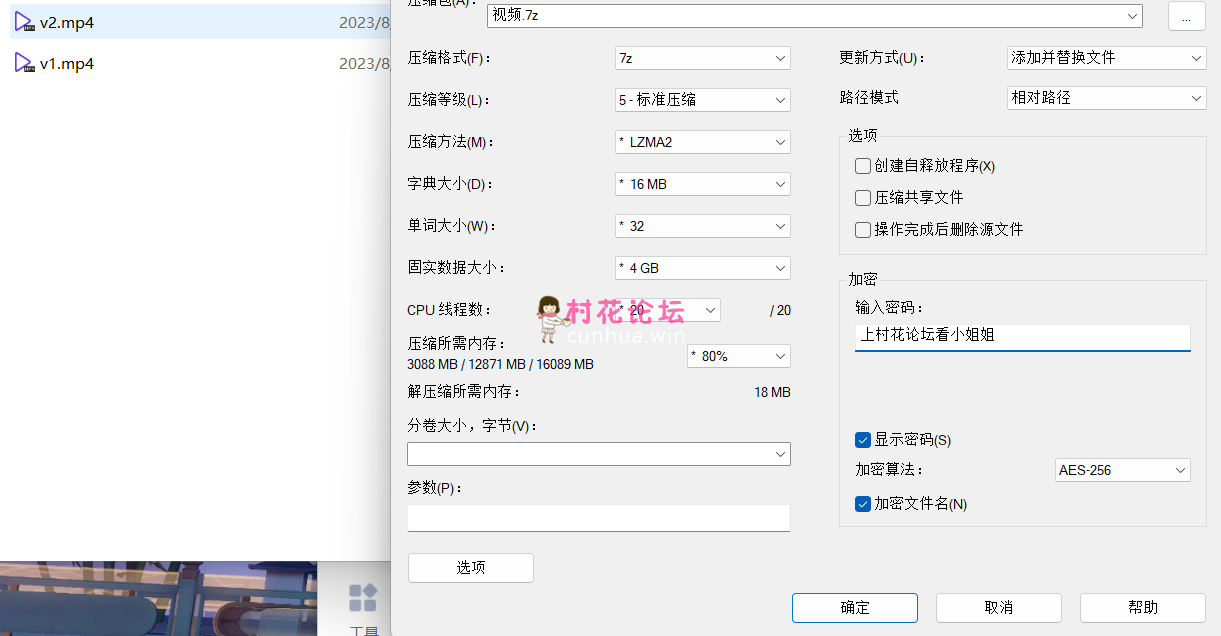Click the 确定 button
The height and width of the screenshot is (636, 1221).
point(855,607)
